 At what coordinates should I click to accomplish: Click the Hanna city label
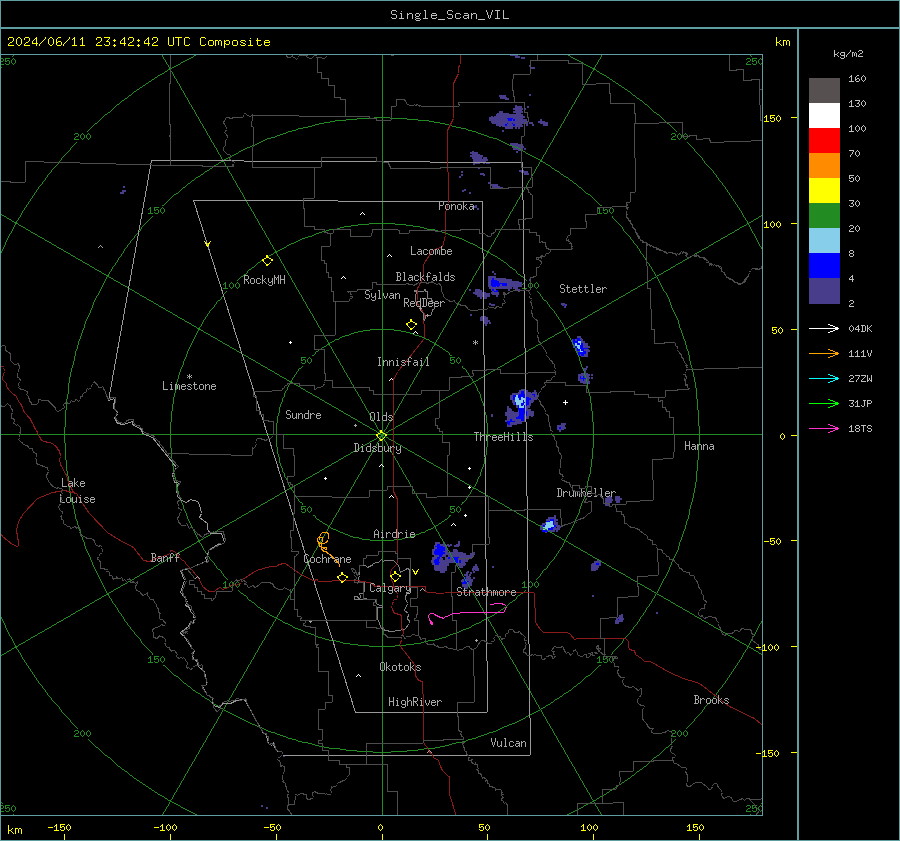click(x=699, y=446)
